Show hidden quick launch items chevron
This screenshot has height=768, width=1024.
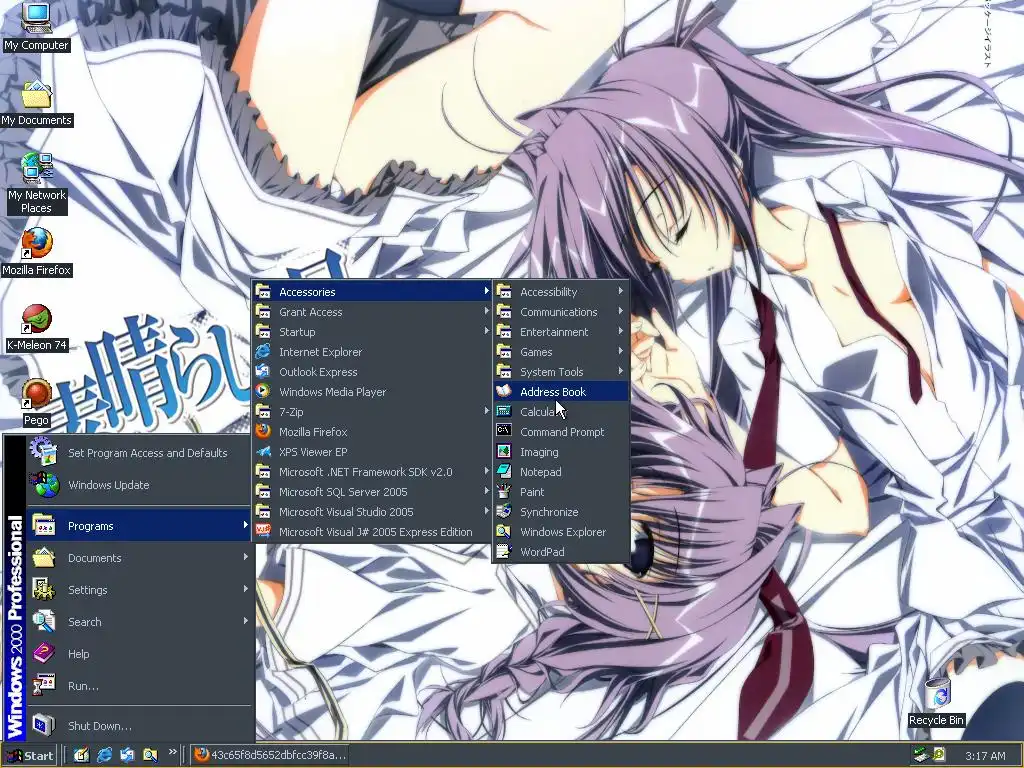tap(172, 752)
